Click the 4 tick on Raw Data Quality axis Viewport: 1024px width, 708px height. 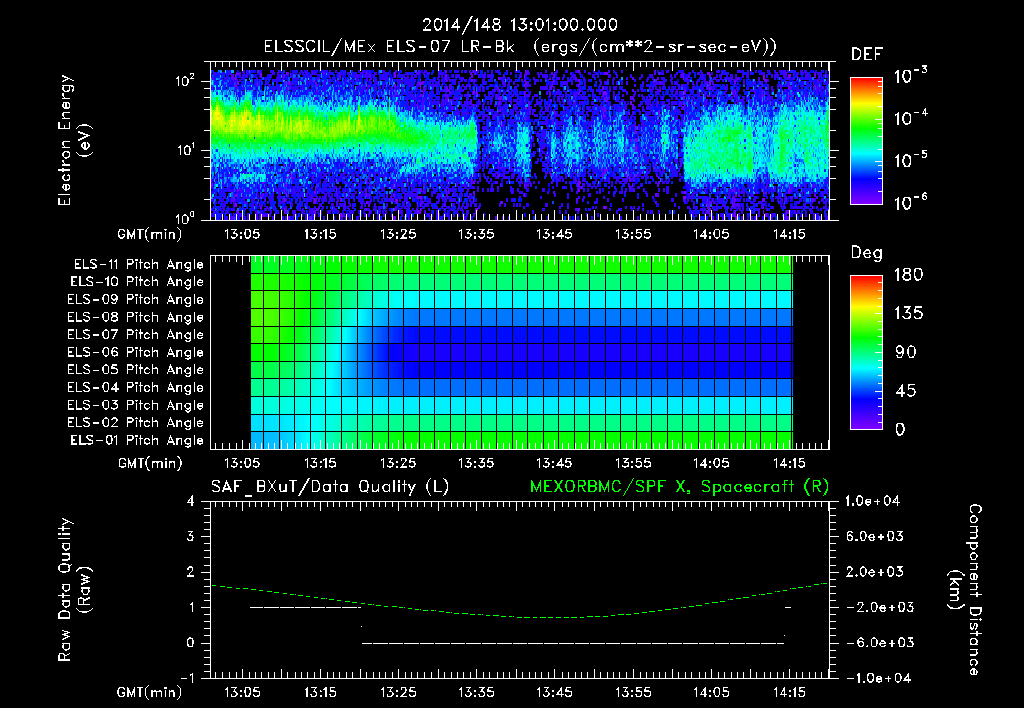(x=191, y=501)
